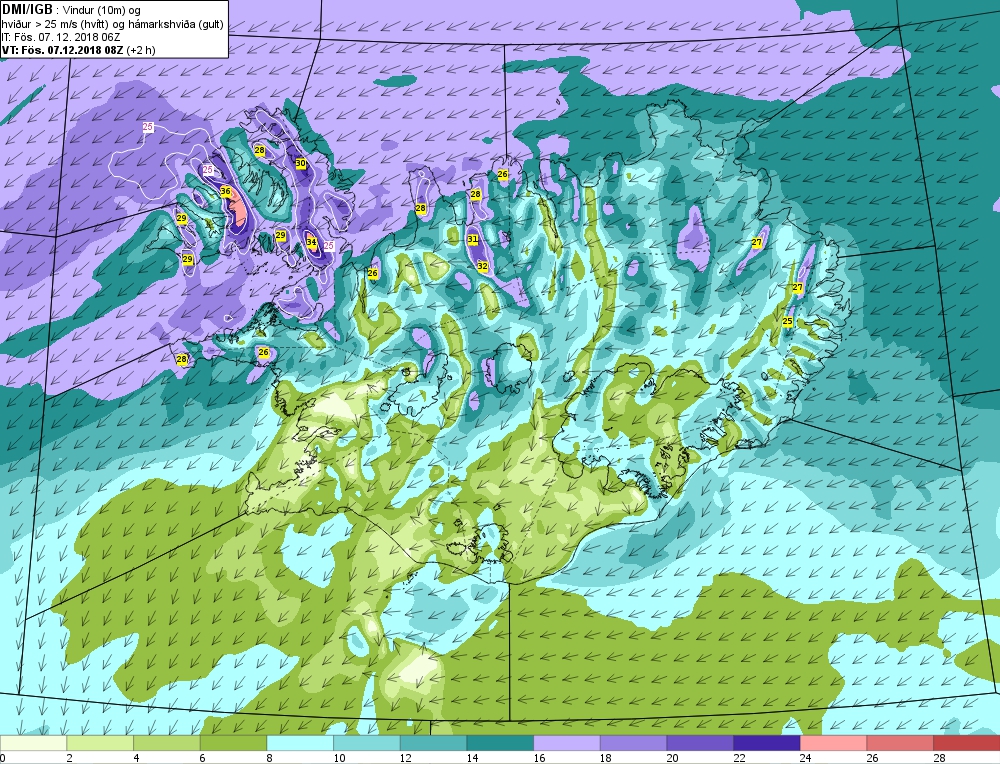This screenshot has height=764, width=1000.
Task: Select the legend scale value 14
Action: tap(473, 758)
